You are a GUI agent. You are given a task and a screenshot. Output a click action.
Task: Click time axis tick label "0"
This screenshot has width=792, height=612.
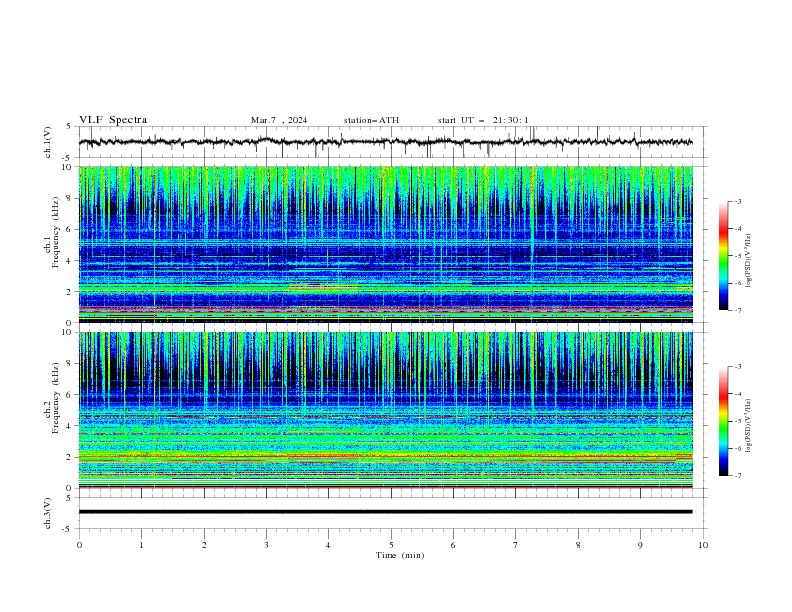point(79,545)
